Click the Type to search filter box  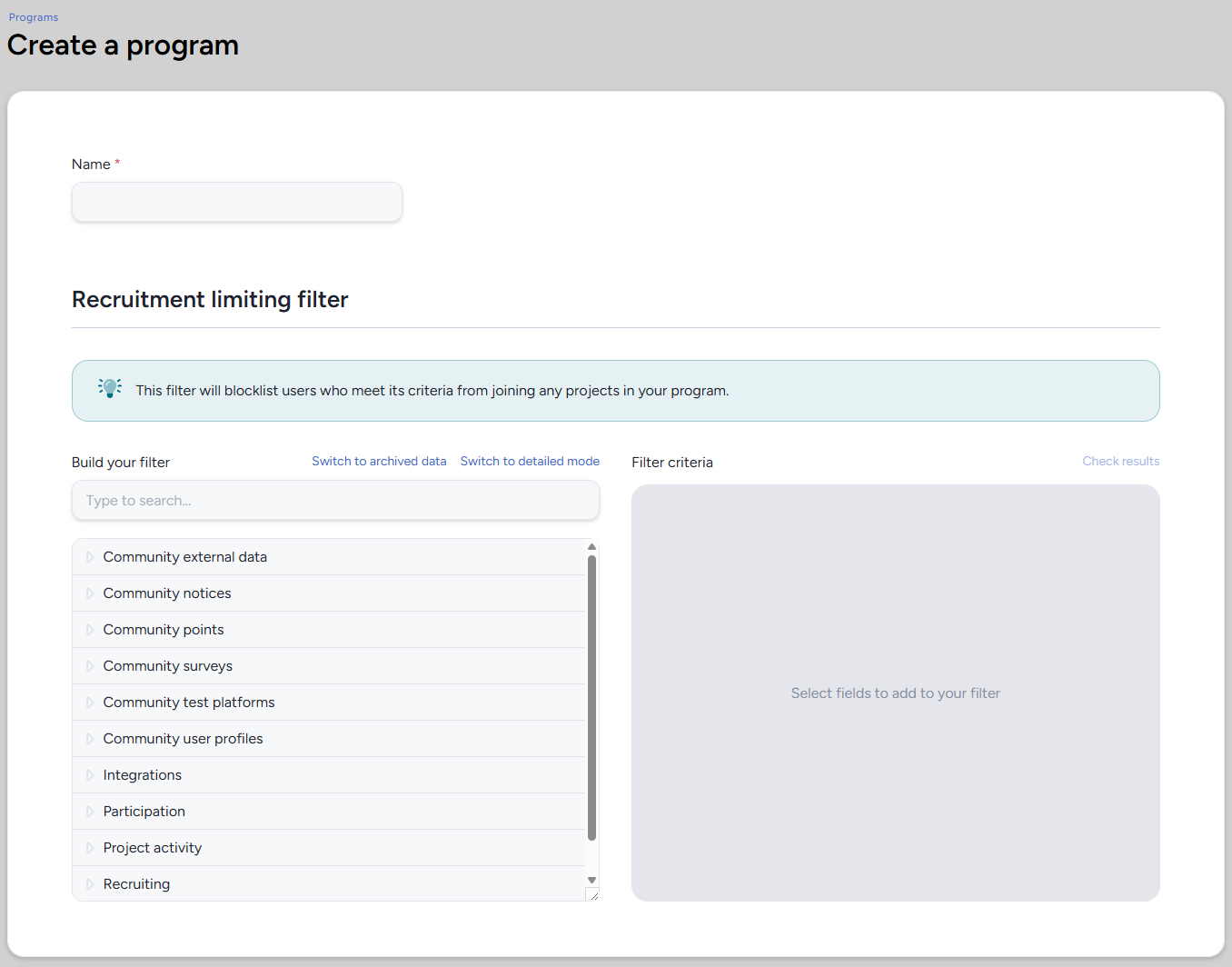pos(335,501)
